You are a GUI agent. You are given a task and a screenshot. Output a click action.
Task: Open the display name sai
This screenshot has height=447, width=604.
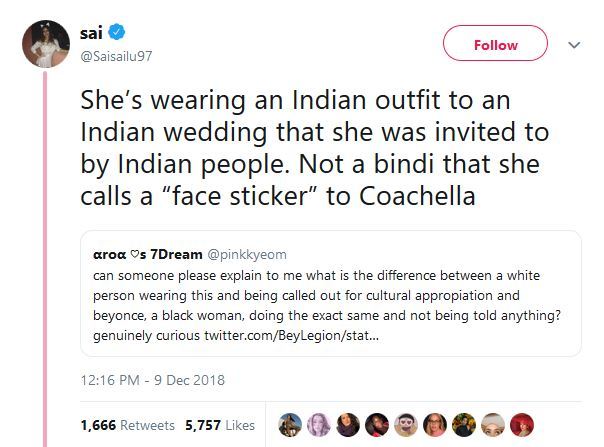(x=90, y=33)
